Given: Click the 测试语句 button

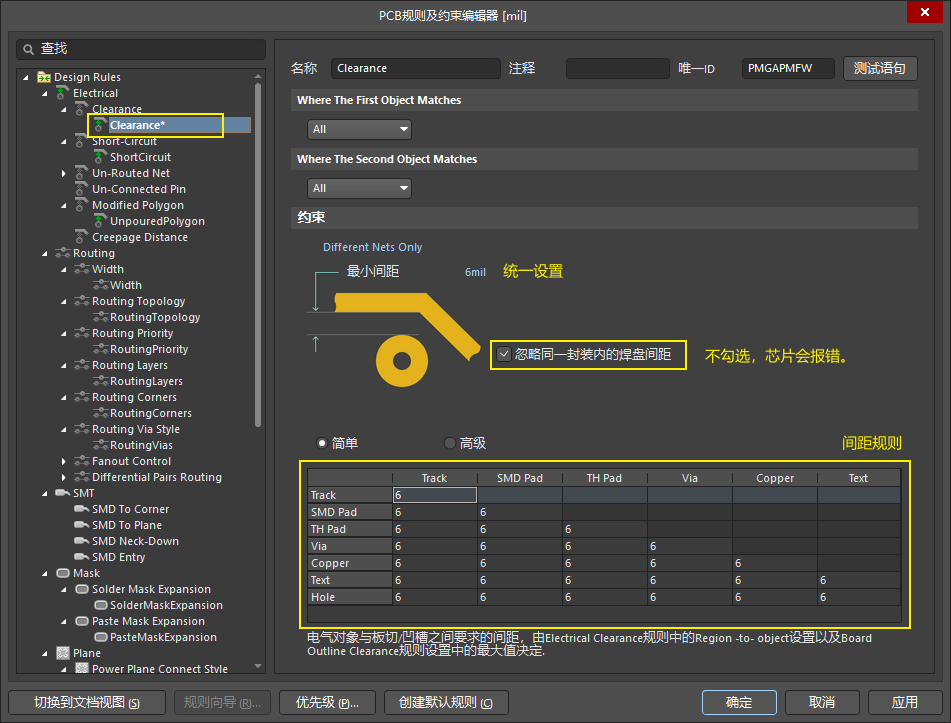Looking at the screenshot, I should click(x=880, y=68).
